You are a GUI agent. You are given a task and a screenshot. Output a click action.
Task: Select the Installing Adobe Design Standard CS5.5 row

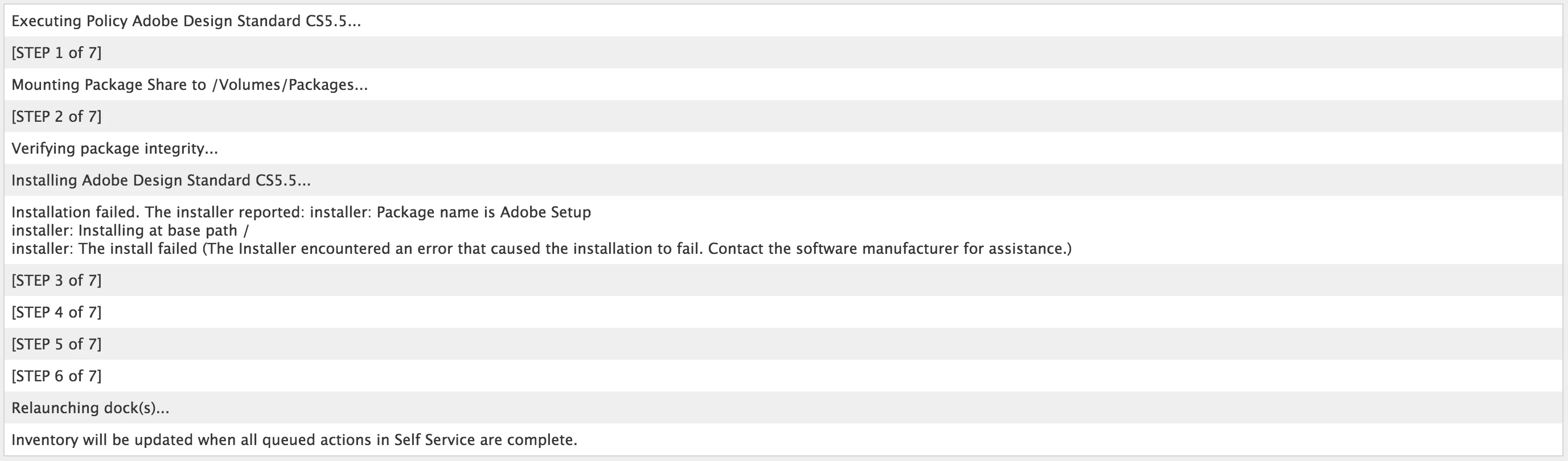pyautogui.click(x=784, y=180)
